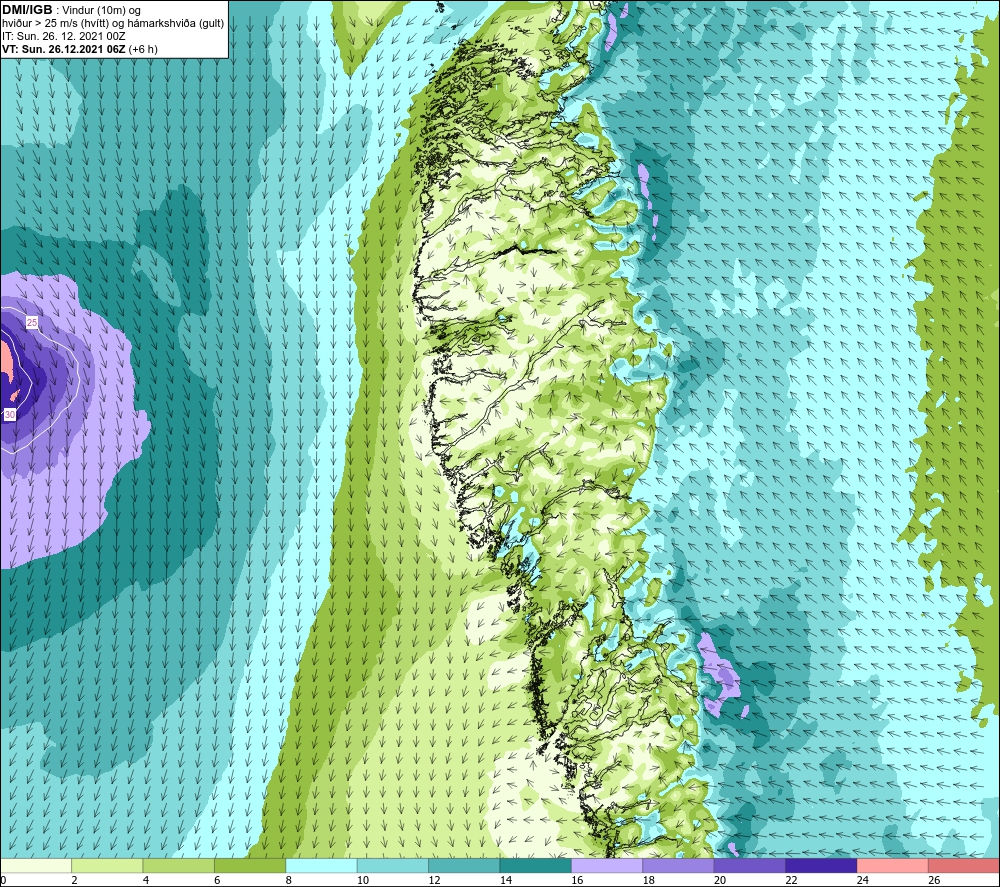Pick the 18–20 m/s purple legend swatch
This screenshot has height=887, width=1000.
679,865
